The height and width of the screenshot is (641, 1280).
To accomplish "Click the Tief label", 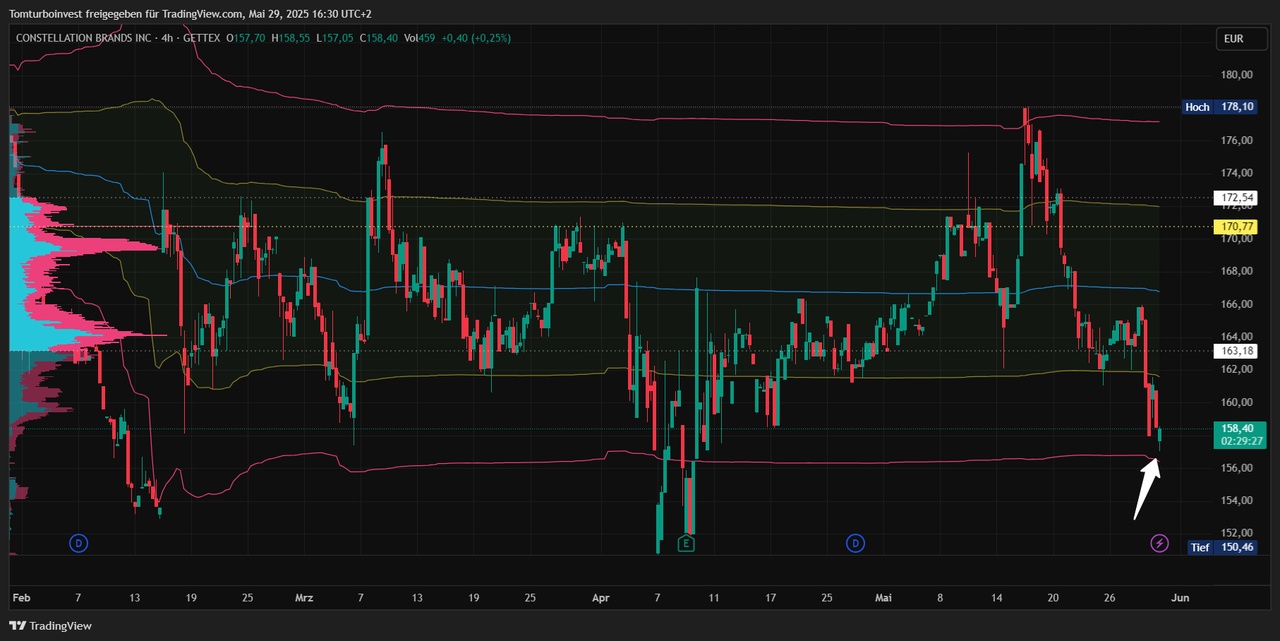I will (x=1201, y=547).
